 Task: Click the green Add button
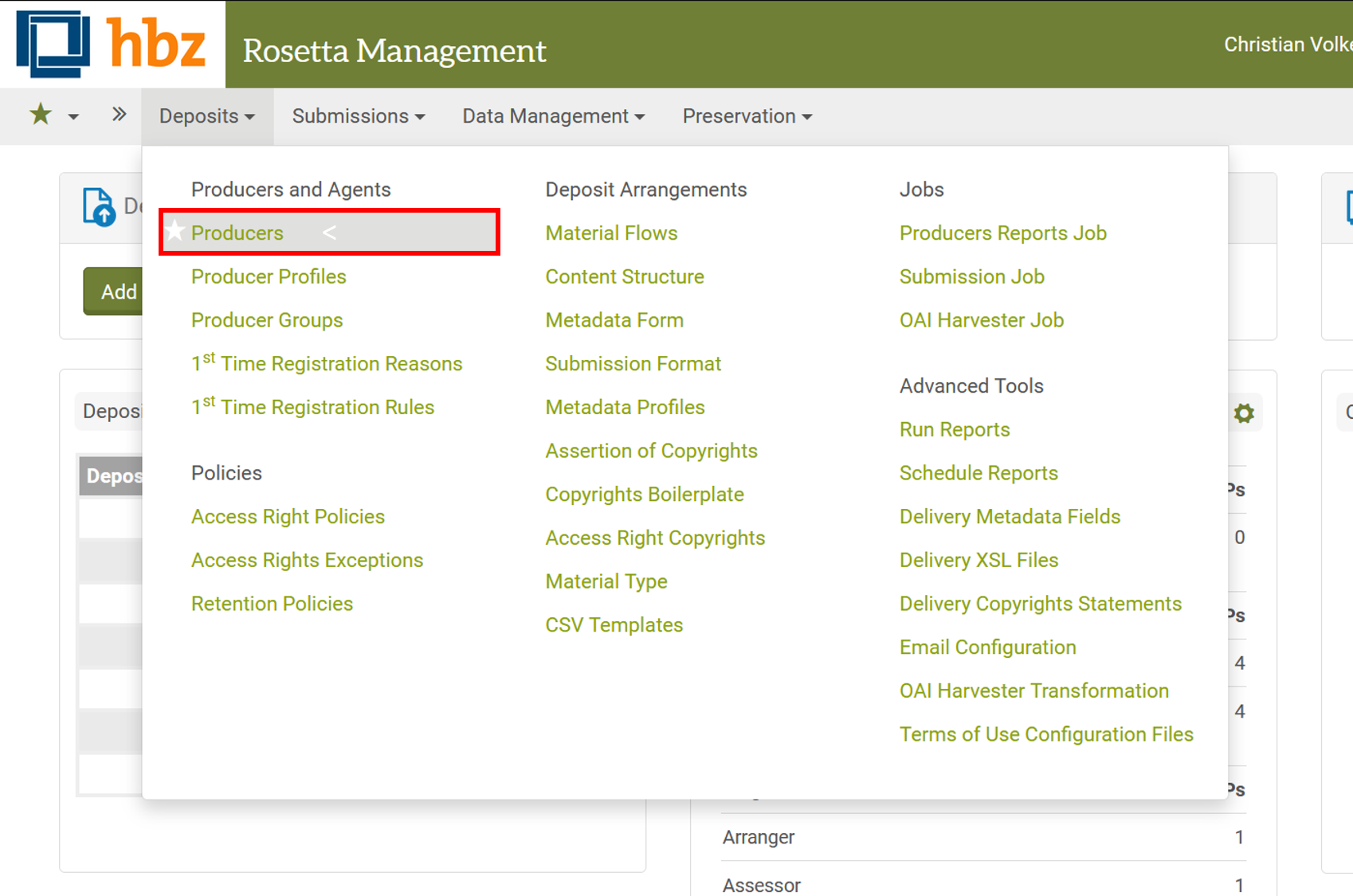114,291
